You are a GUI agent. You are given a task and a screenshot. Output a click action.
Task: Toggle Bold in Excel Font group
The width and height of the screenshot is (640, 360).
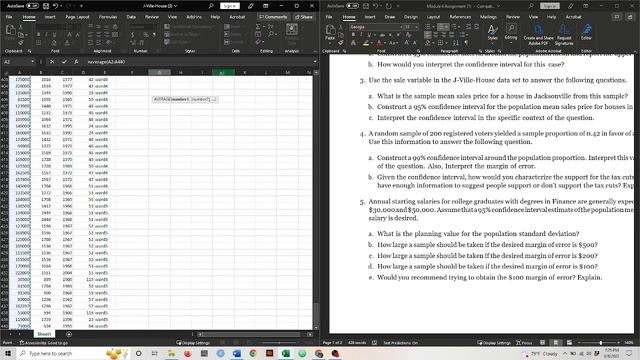38,35
